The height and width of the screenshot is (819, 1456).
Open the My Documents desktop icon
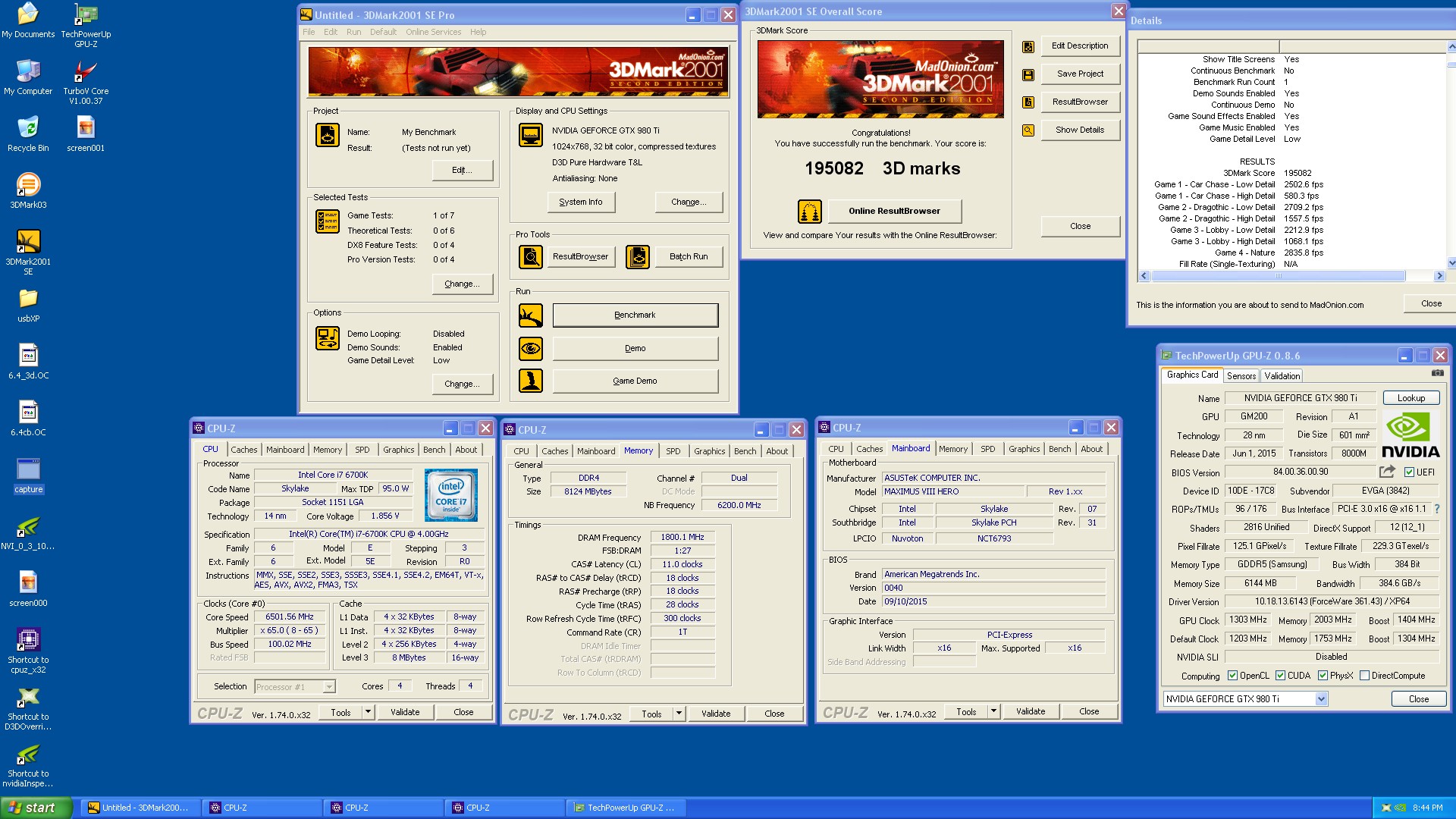[28, 20]
